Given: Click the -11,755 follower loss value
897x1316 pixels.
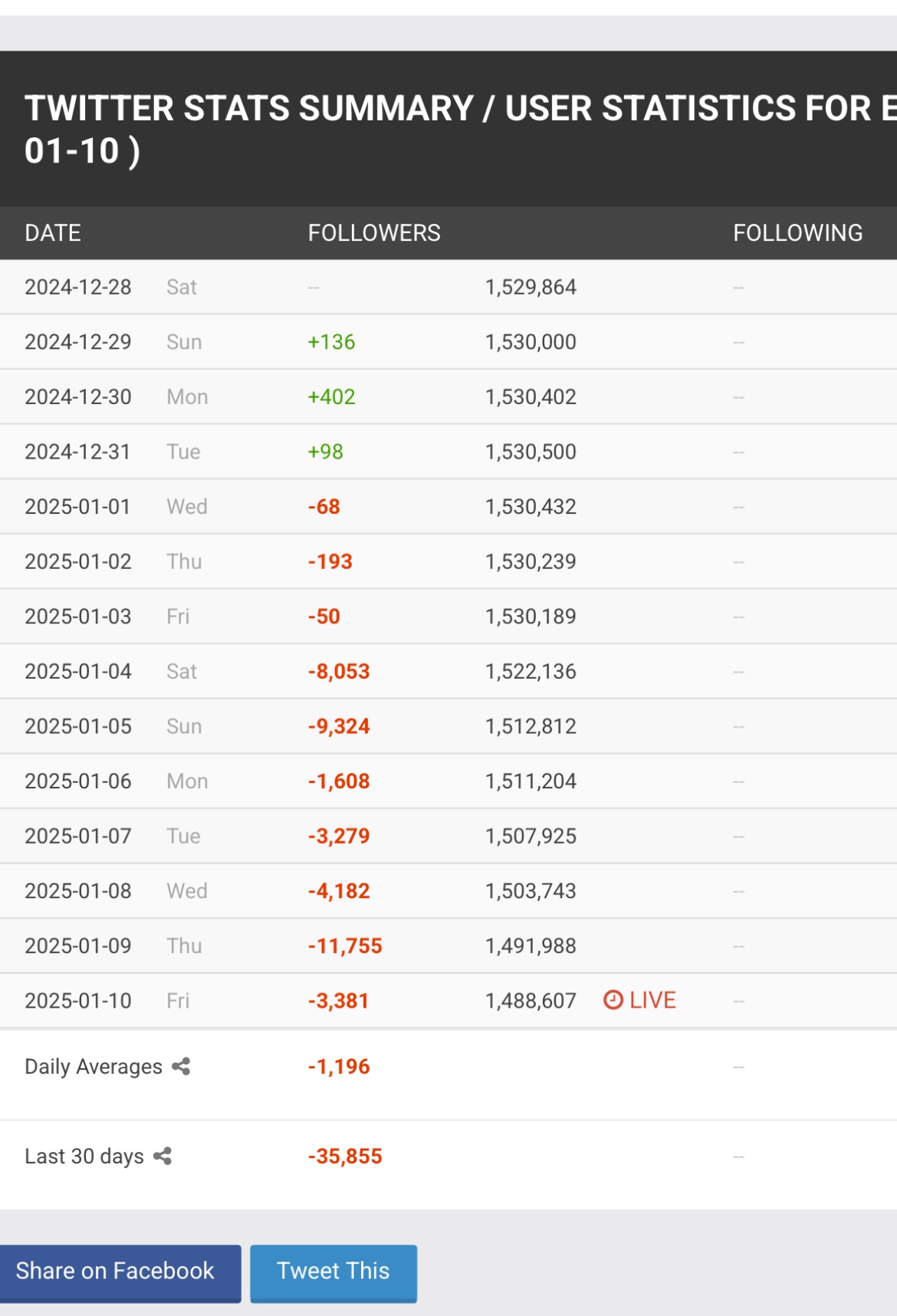Looking at the screenshot, I should point(345,946).
